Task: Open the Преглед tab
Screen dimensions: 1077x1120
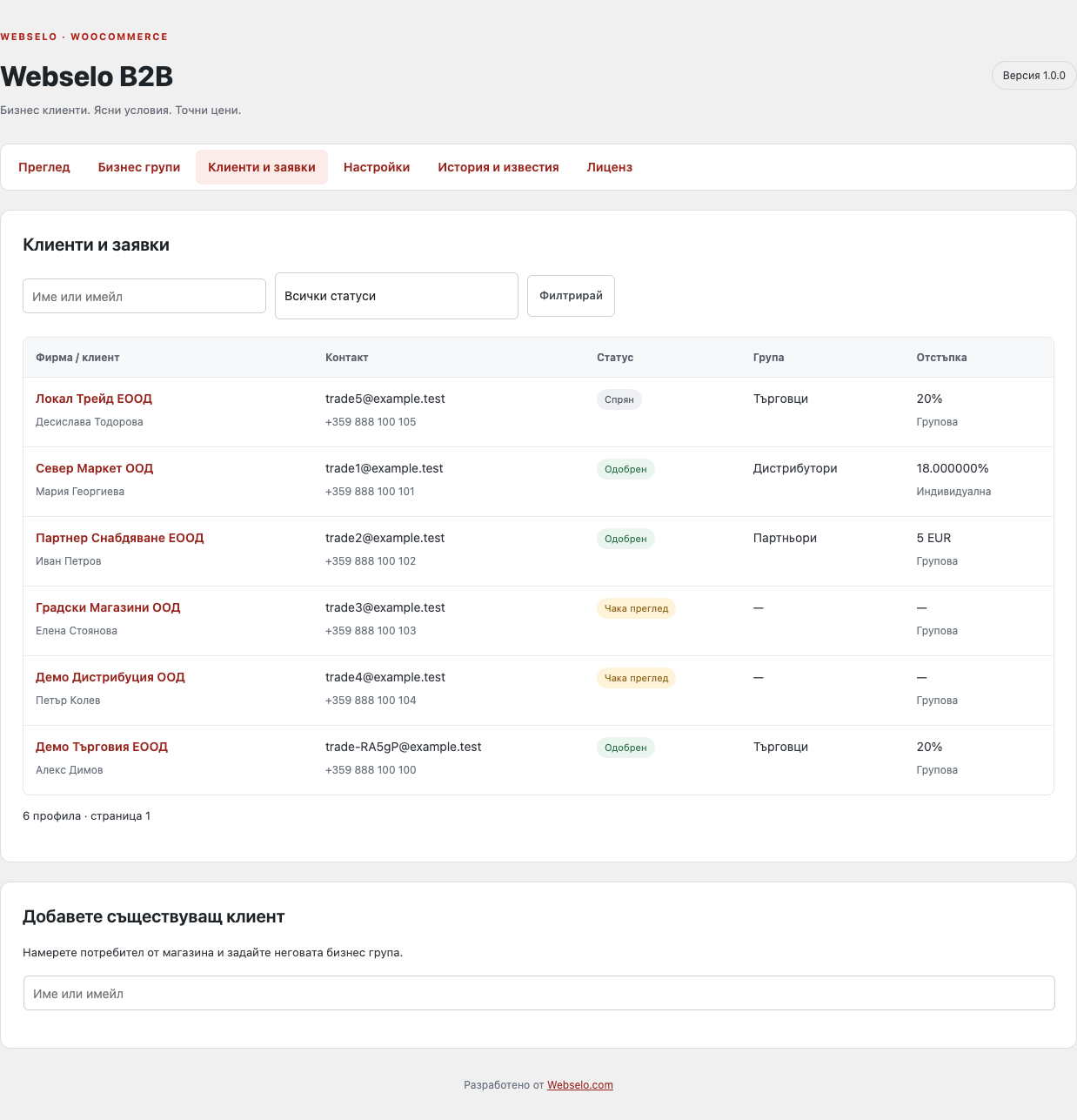Action: click(44, 167)
